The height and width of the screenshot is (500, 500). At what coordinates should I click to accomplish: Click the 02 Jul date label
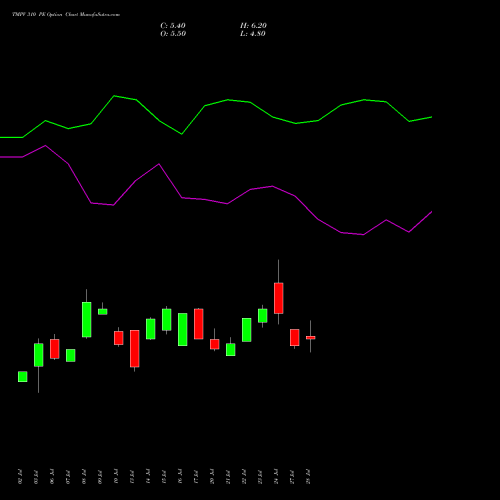pyautogui.click(x=20, y=477)
